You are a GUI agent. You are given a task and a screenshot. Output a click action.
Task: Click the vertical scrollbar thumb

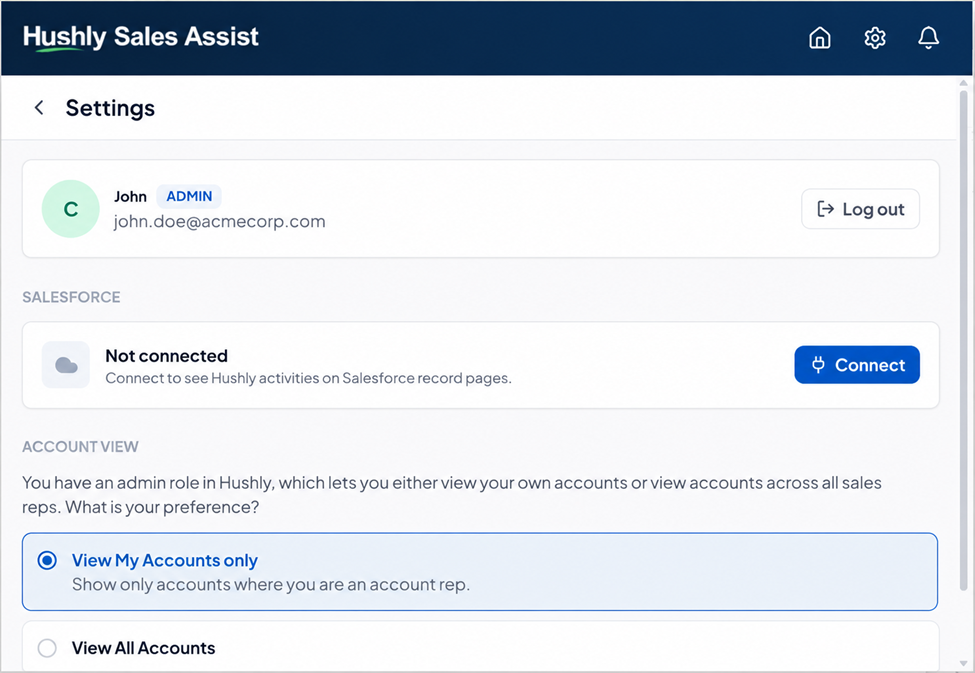964,341
